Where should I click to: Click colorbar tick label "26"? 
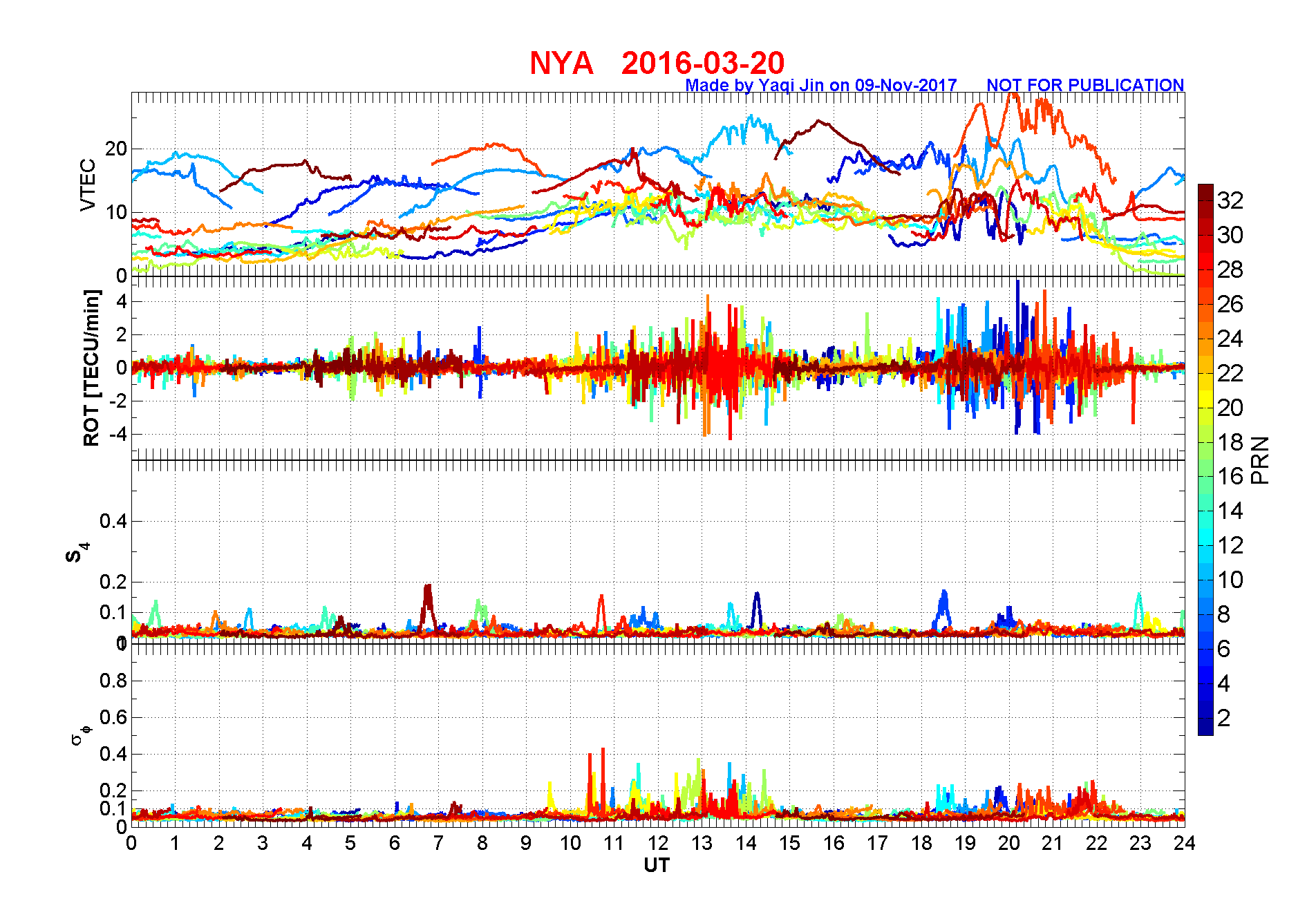click(1230, 304)
